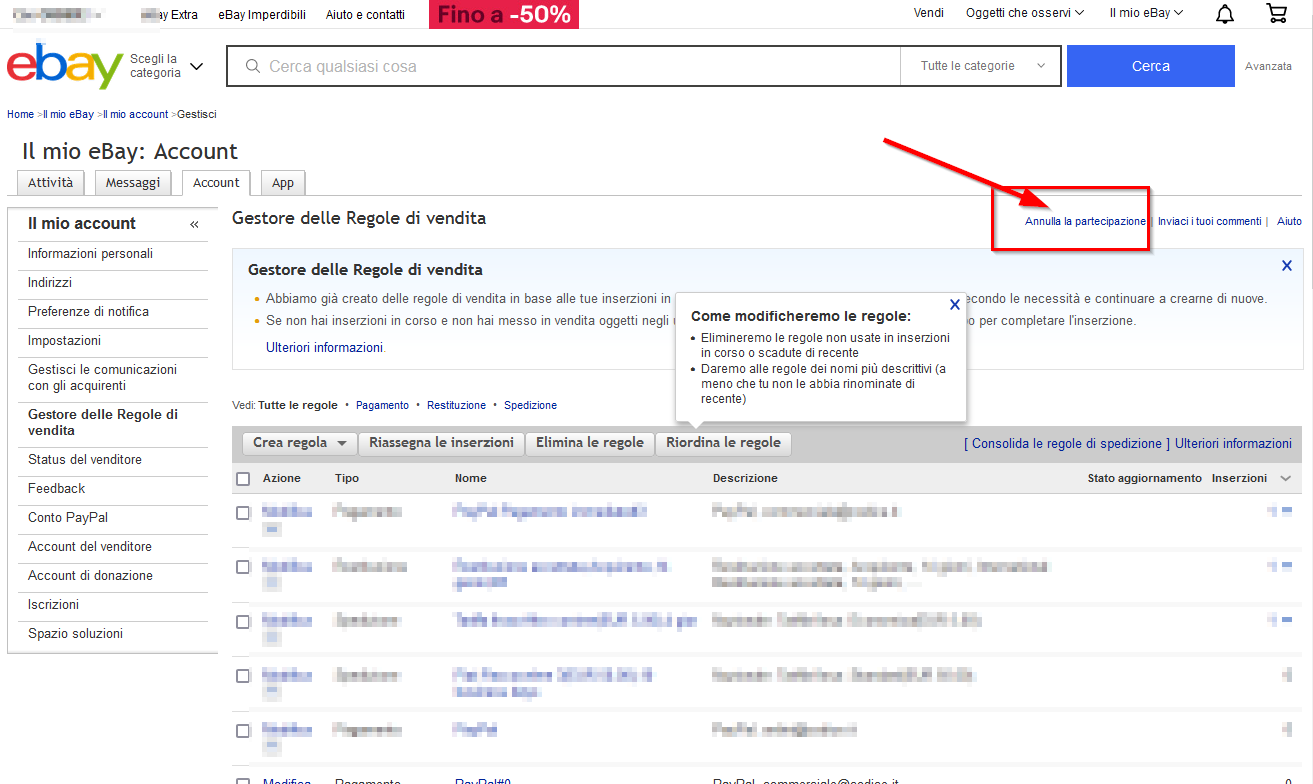Switch to the App tab
The image size is (1313, 784).
[283, 183]
